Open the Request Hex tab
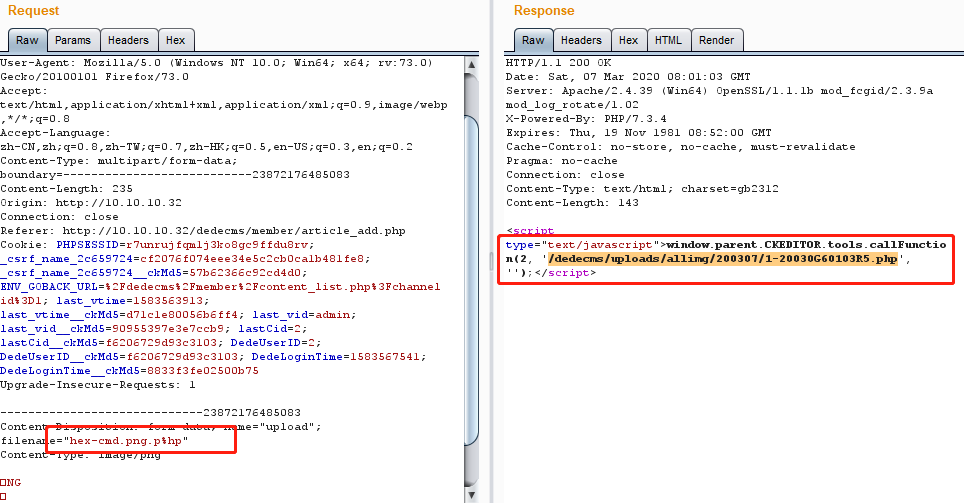 tap(175, 41)
